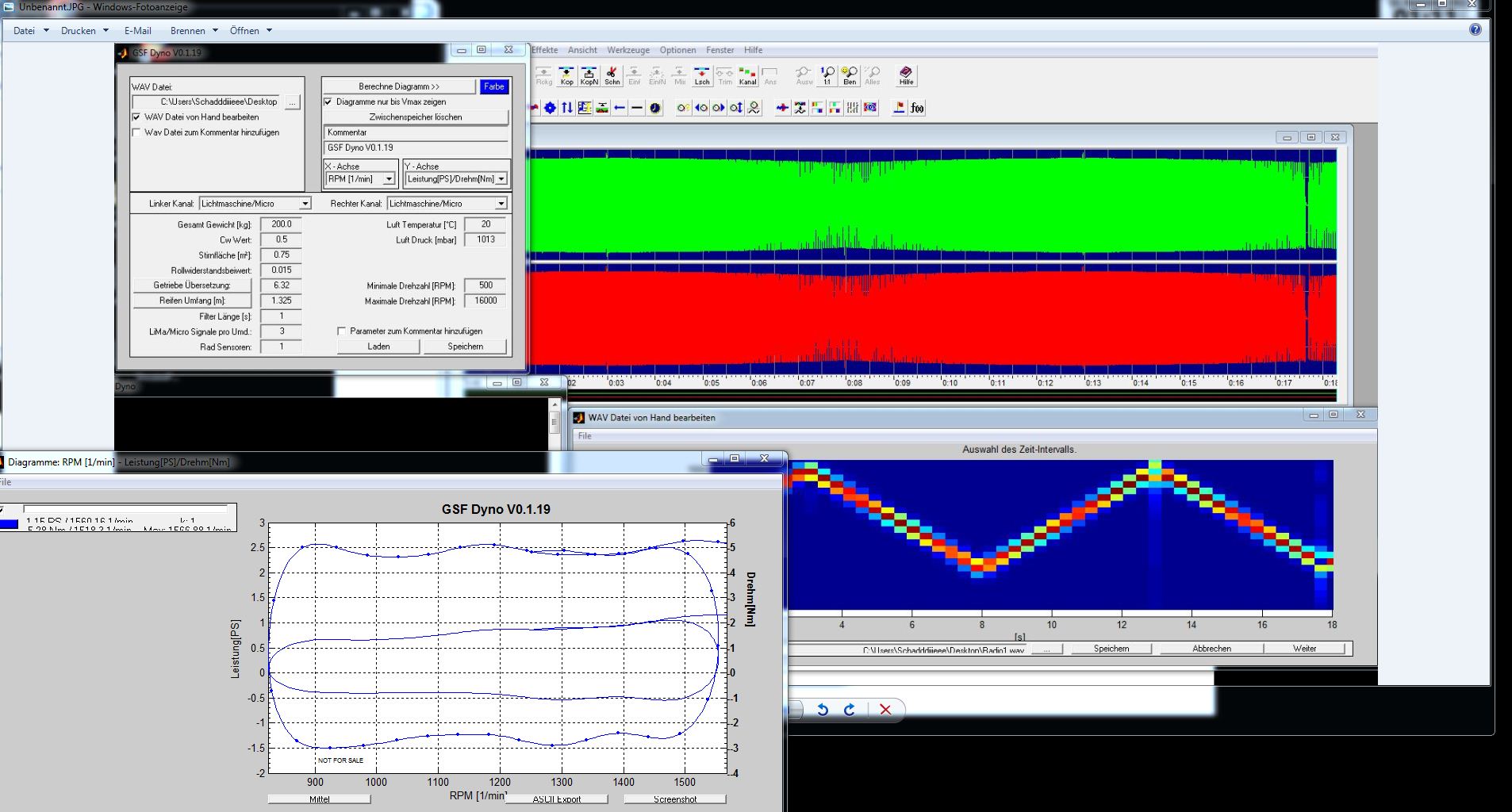The image size is (1512, 812).
Task: Click the Abbrechen button
Action: (1211, 649)
